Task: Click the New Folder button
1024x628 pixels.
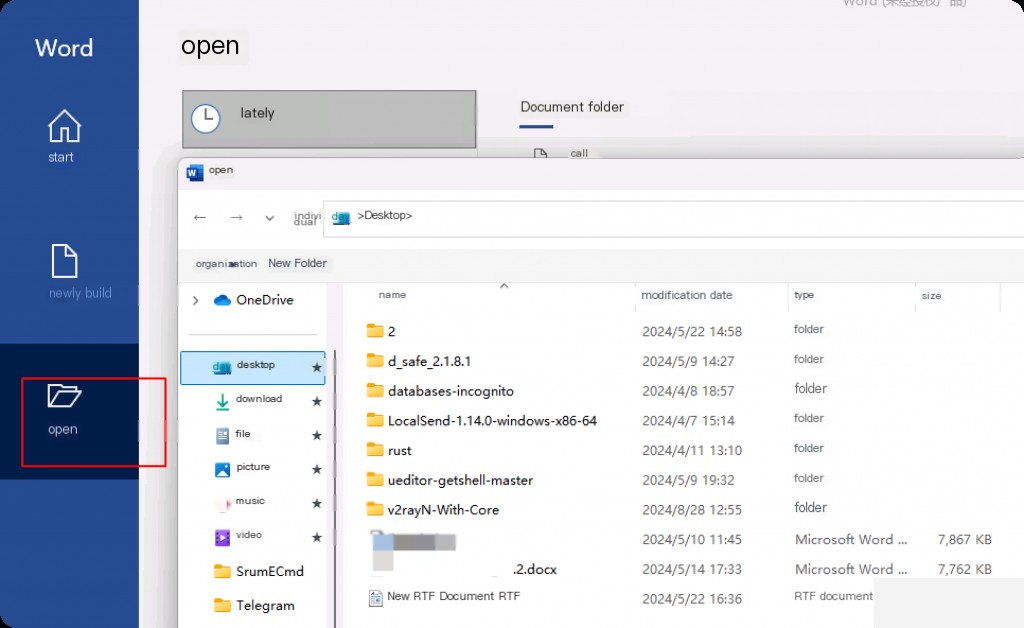Action: point(297,263)
